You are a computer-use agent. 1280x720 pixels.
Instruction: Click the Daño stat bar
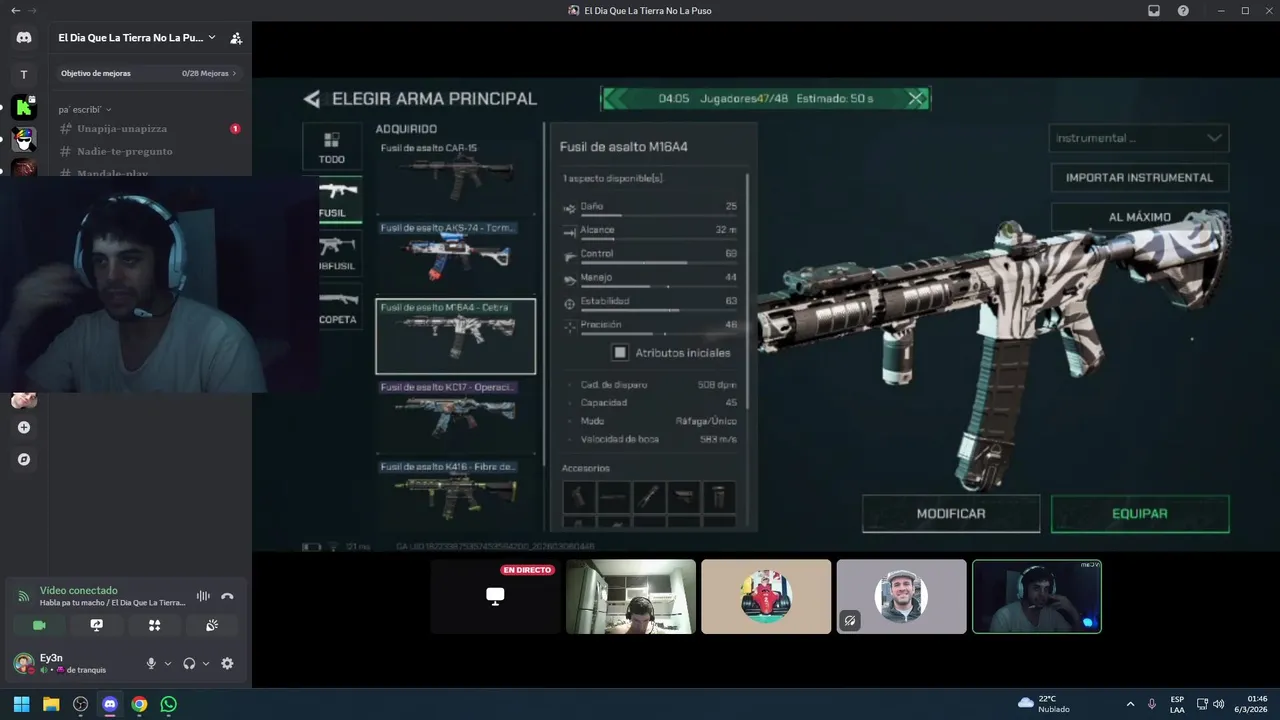tap(658, 214)
